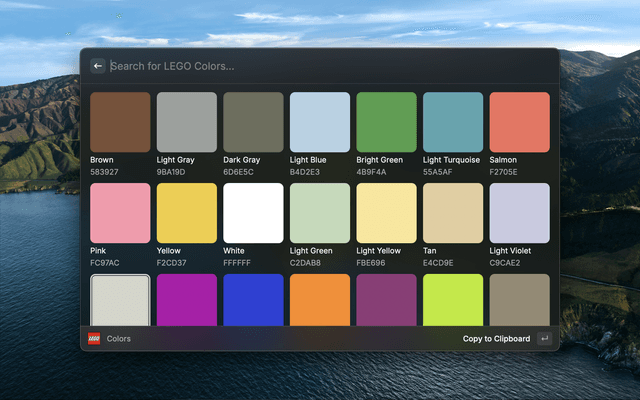The height and width of the screenshot is (400, 640).
Task: Choose the Dark Gray color tile
Action: (253, 122)
